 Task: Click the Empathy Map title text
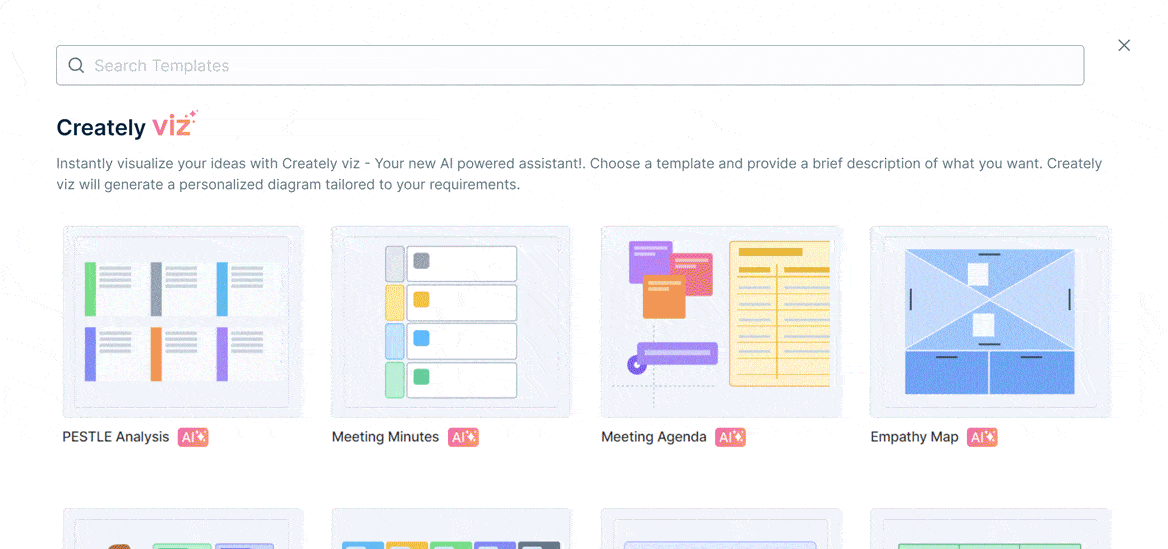[914, 437]
